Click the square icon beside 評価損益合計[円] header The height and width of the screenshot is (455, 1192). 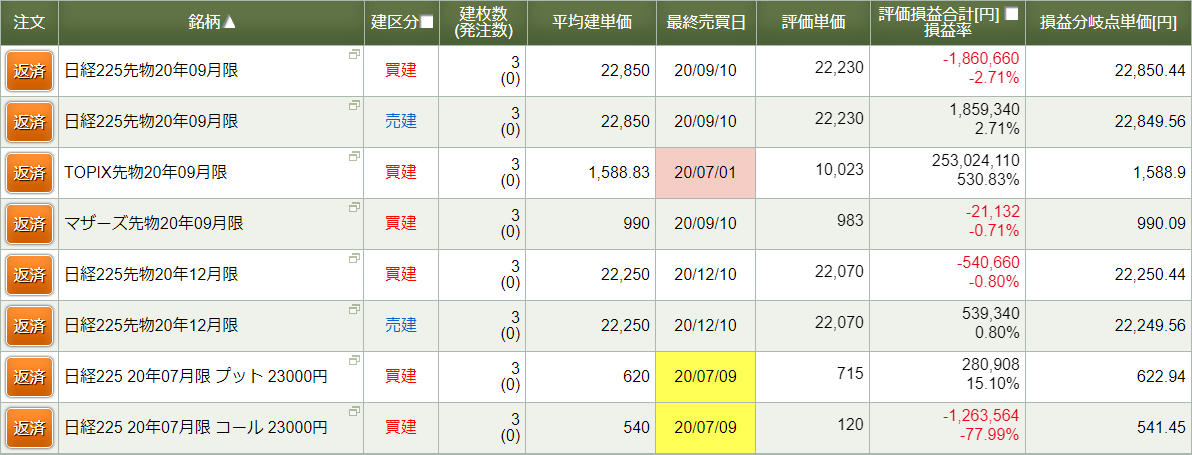(x=1011, y=14)
